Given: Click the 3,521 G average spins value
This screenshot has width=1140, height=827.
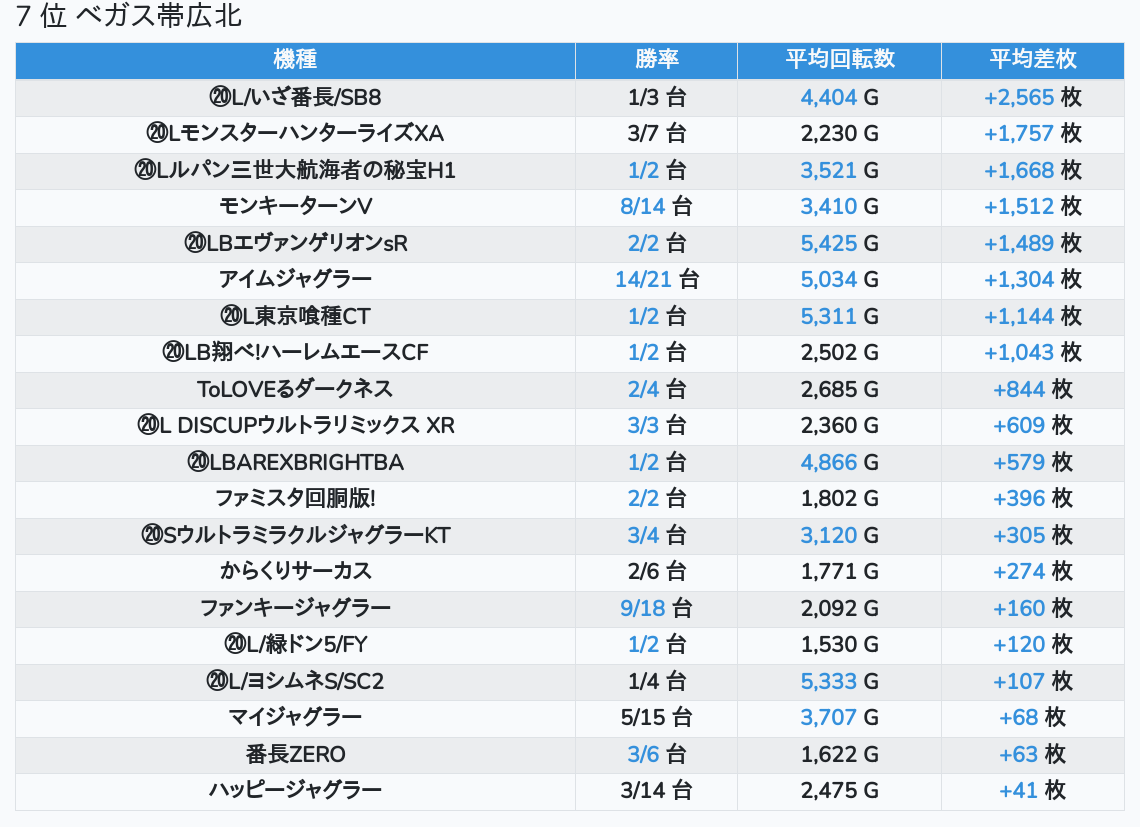Looking at the screenshot, I should point(840,170).
